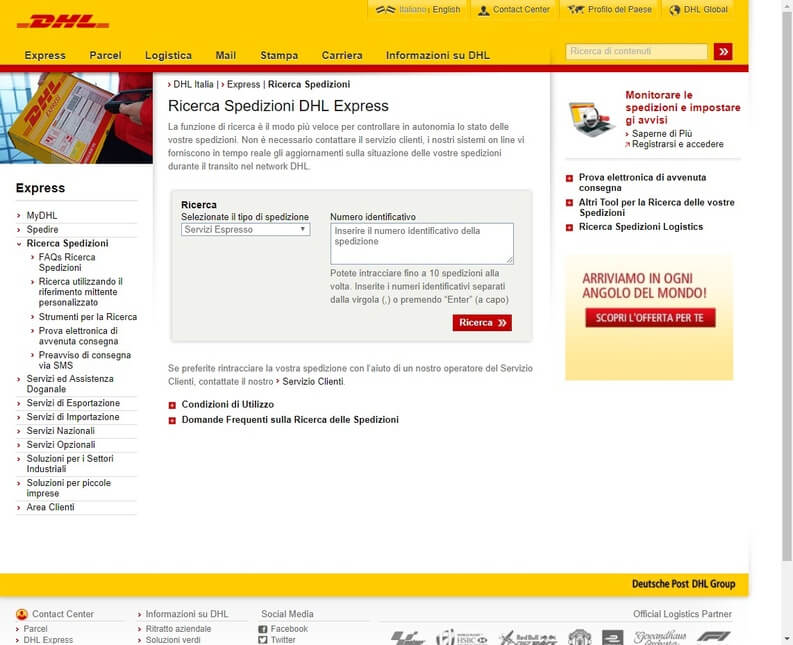This screenshot has height=645, width=793.
Task: Click the Contact Center person icon in header
Action: click(x=483, y=10)
